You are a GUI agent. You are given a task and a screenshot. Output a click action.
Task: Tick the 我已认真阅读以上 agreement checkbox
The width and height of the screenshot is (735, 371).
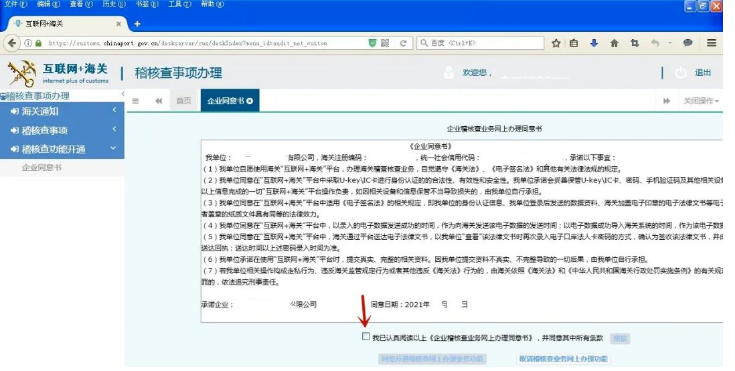(366, 336)
